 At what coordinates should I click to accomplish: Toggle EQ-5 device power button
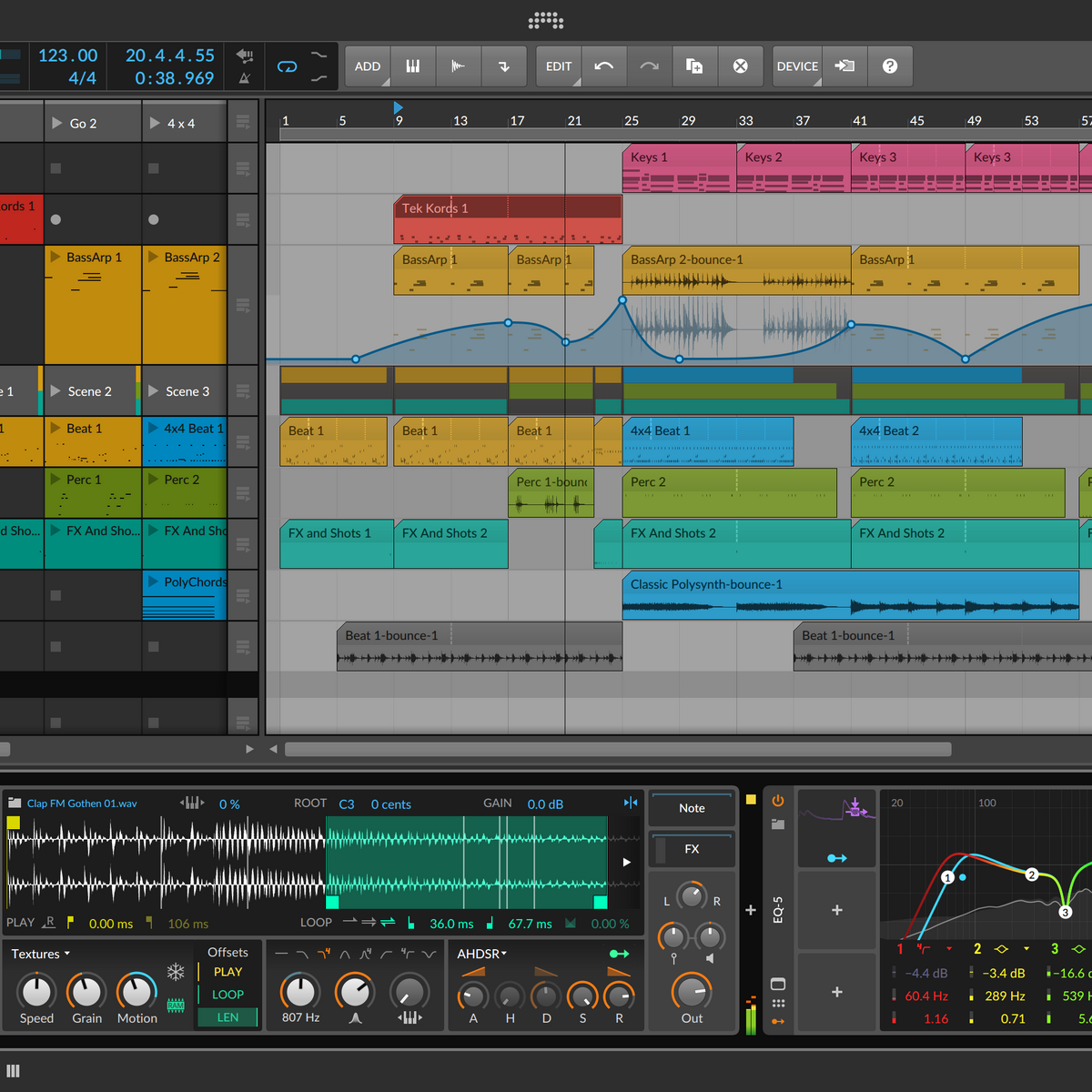pos(778,801)
